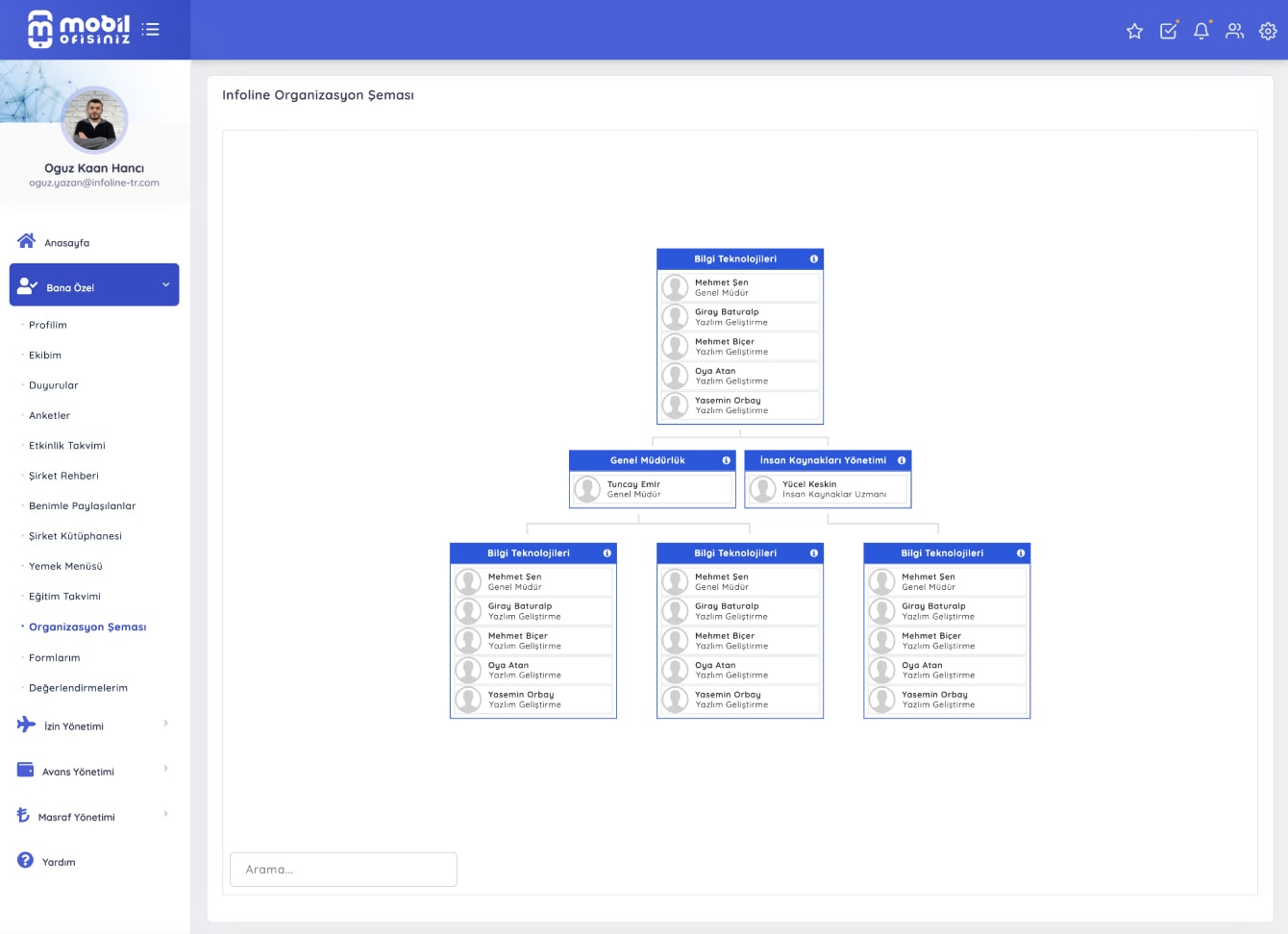The height and width of the screenshot is (934, 1288).
Task: Click info icon on top Bilgi Teknolojileri card
Action: click(x=814, y=259)
